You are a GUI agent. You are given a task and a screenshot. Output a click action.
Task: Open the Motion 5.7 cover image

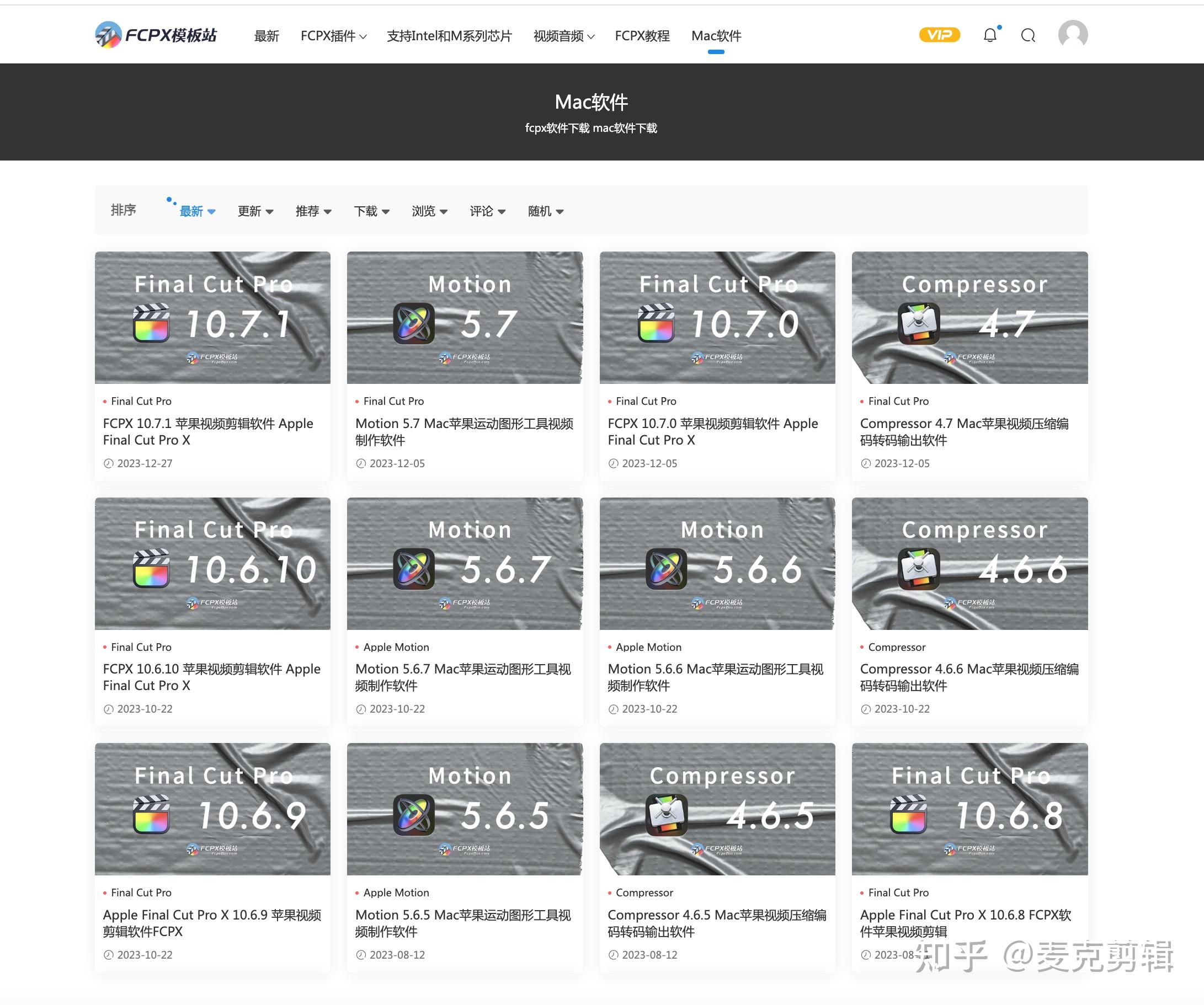click(x=465, y=317)
